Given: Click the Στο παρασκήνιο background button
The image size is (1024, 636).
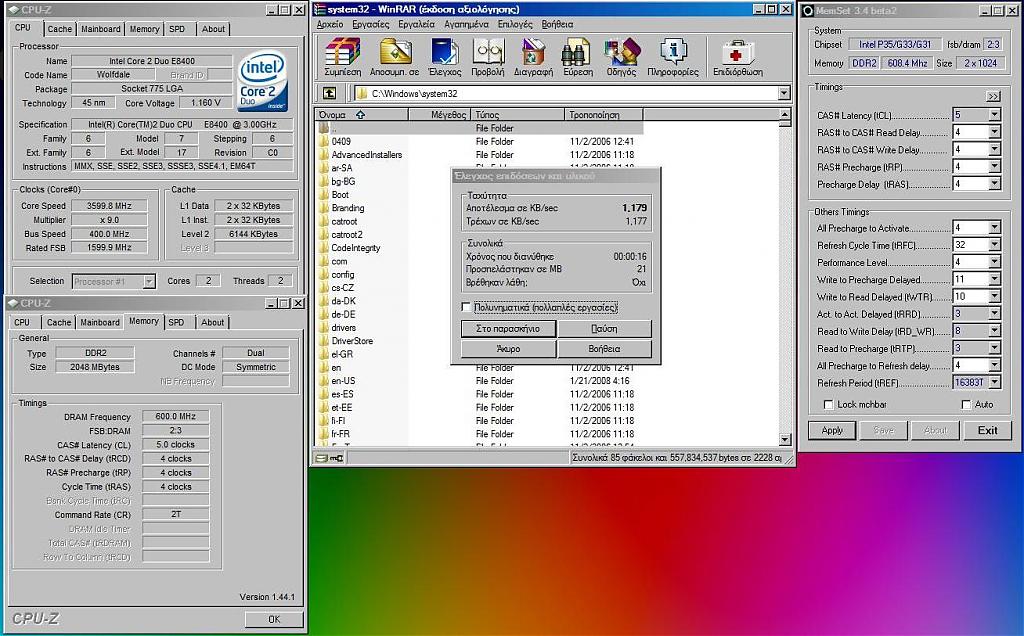Looking at the screenshot, I should tap(508, 328).
